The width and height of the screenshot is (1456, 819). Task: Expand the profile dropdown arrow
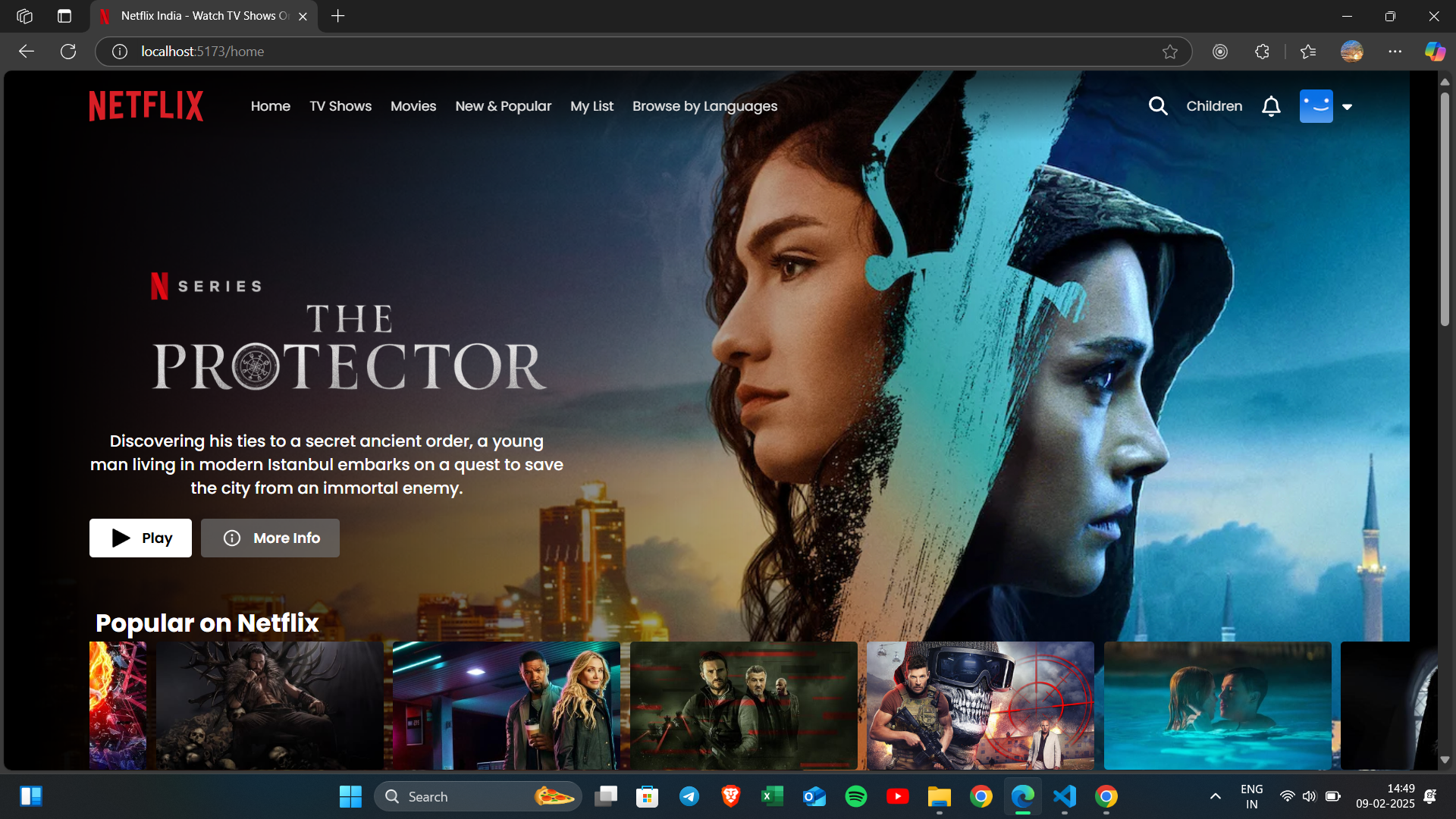click(x=1348, y=107)
